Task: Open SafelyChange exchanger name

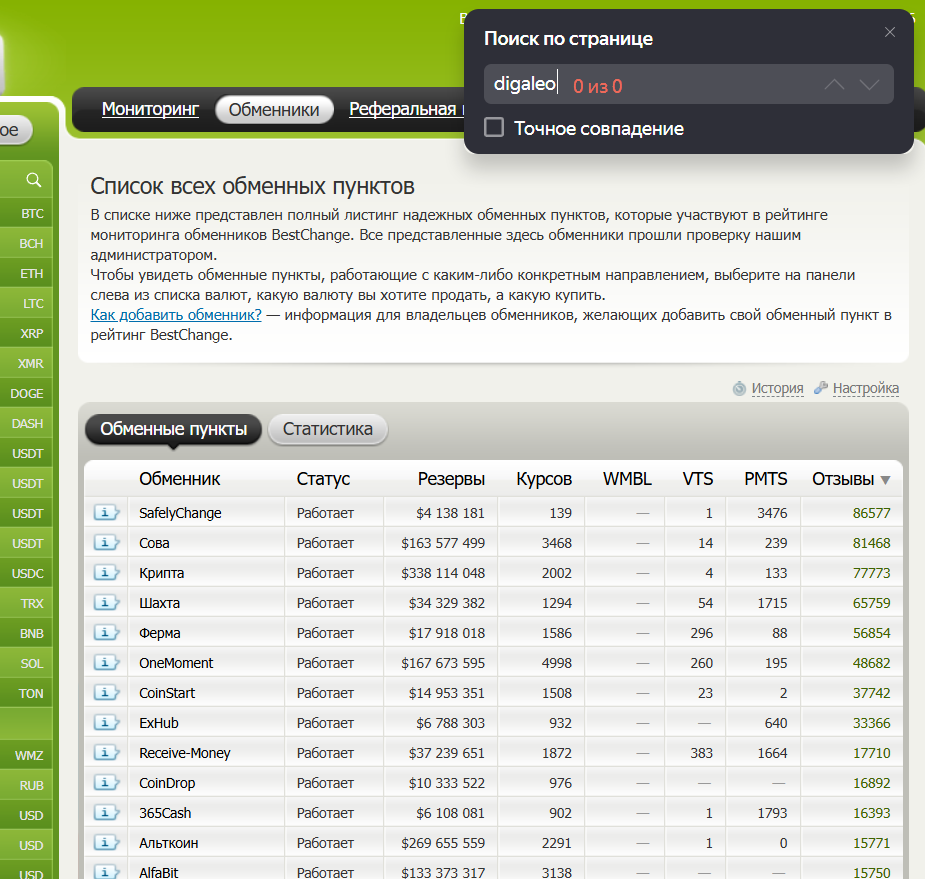Action: tap(180, 513)
